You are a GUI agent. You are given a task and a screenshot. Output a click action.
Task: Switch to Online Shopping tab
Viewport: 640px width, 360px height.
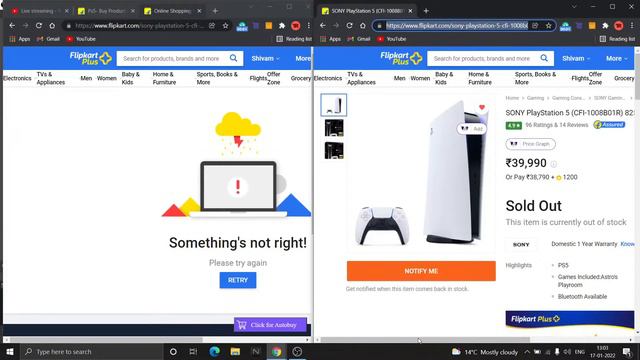[173, 11]
